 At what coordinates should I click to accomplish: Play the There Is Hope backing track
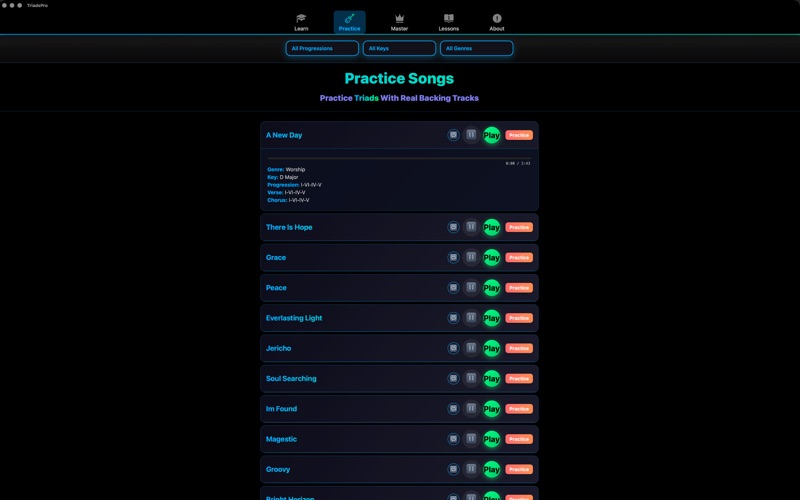pyautogui.click(x=492, y=227)
